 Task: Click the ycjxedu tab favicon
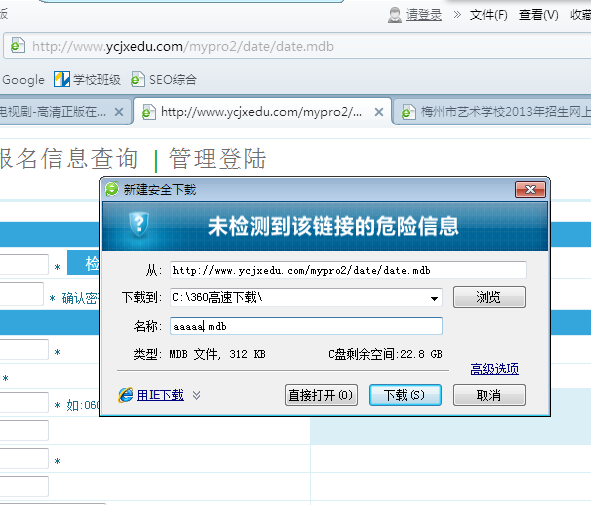(x=149, y=112)
